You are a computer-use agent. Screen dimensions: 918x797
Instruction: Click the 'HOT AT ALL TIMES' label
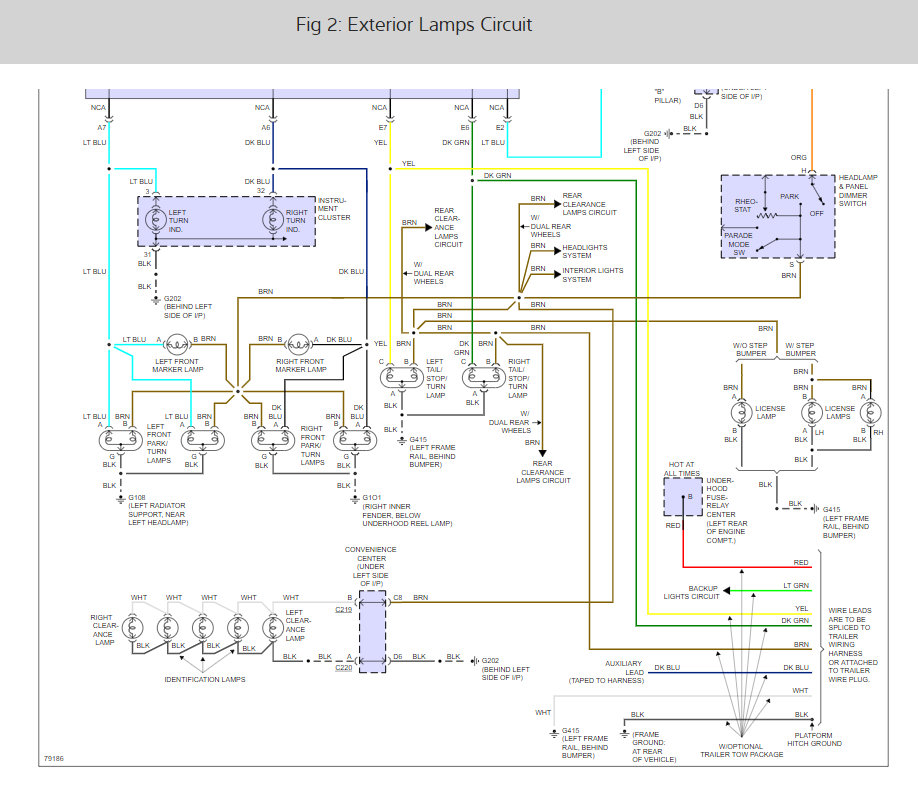pos(681,468)
